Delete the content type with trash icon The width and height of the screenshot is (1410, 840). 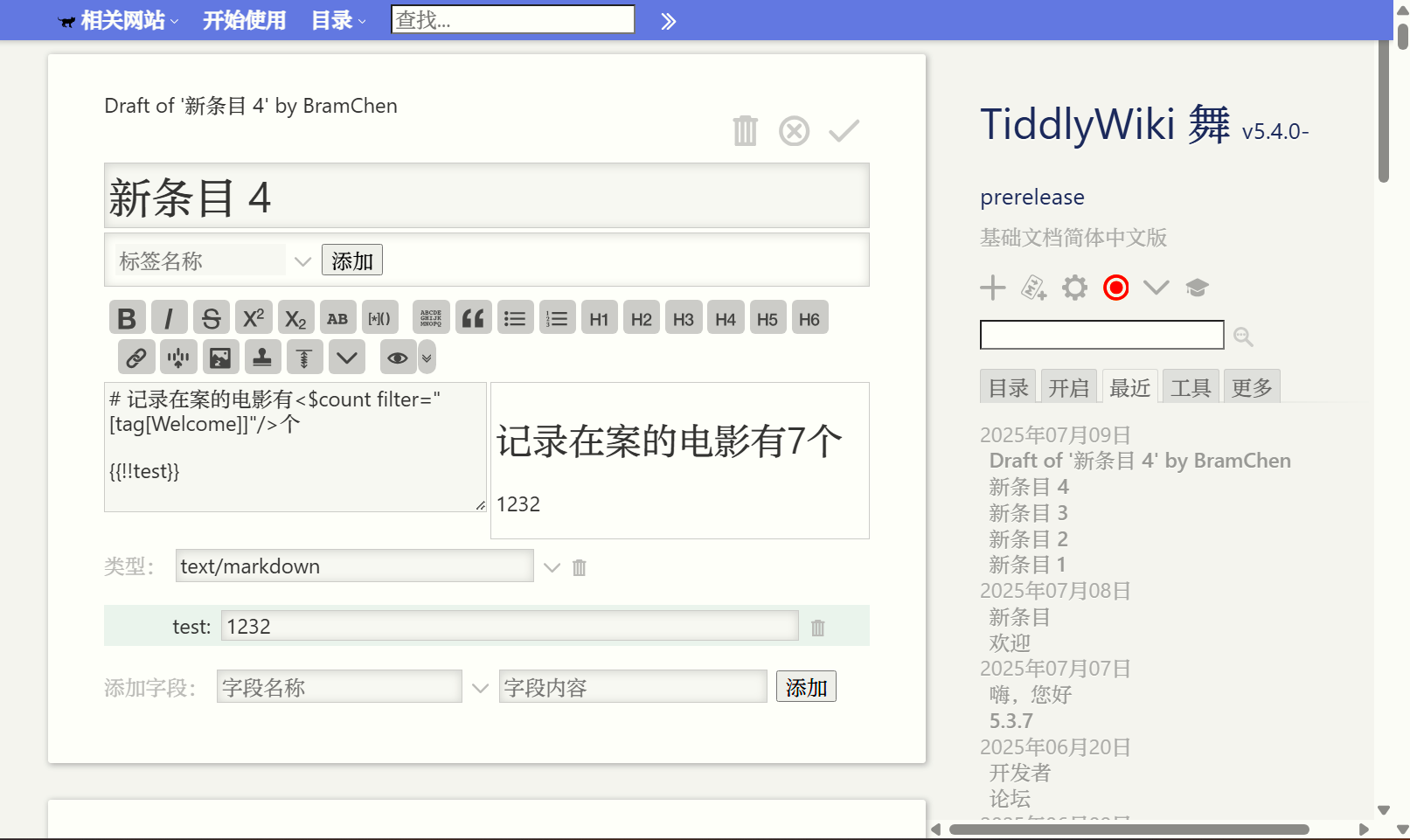579,567
